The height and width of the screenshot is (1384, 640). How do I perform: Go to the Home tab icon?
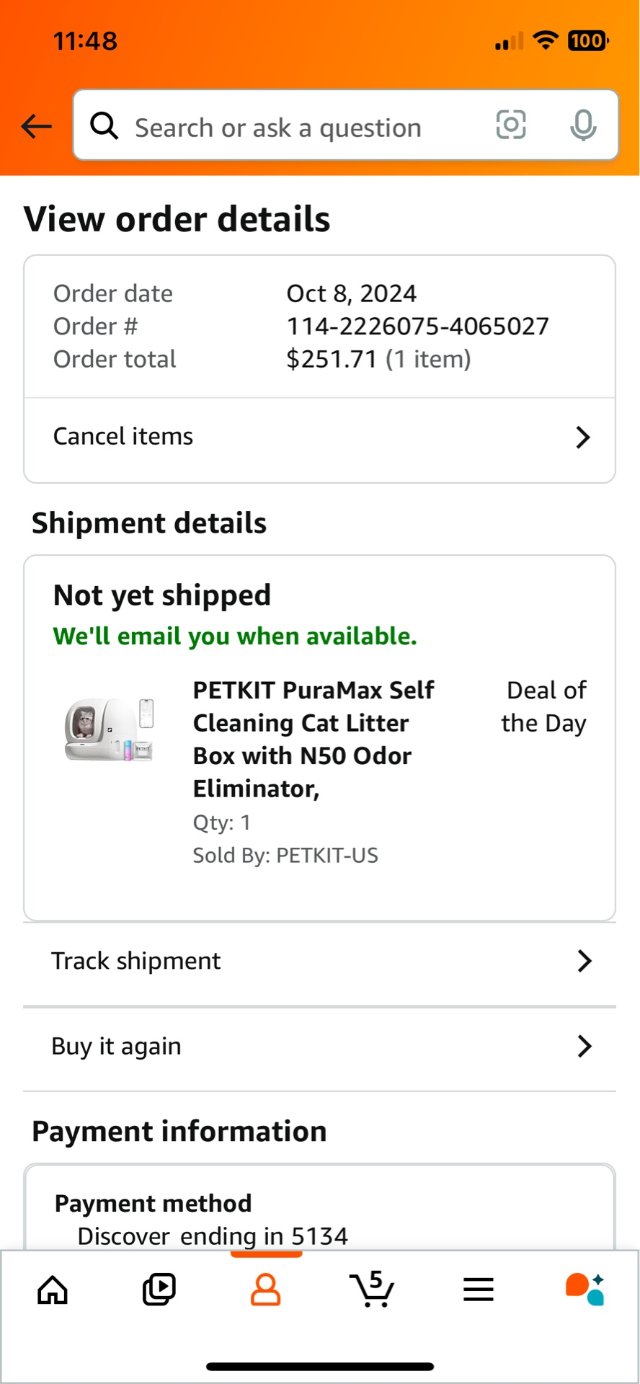(52, 1289)
